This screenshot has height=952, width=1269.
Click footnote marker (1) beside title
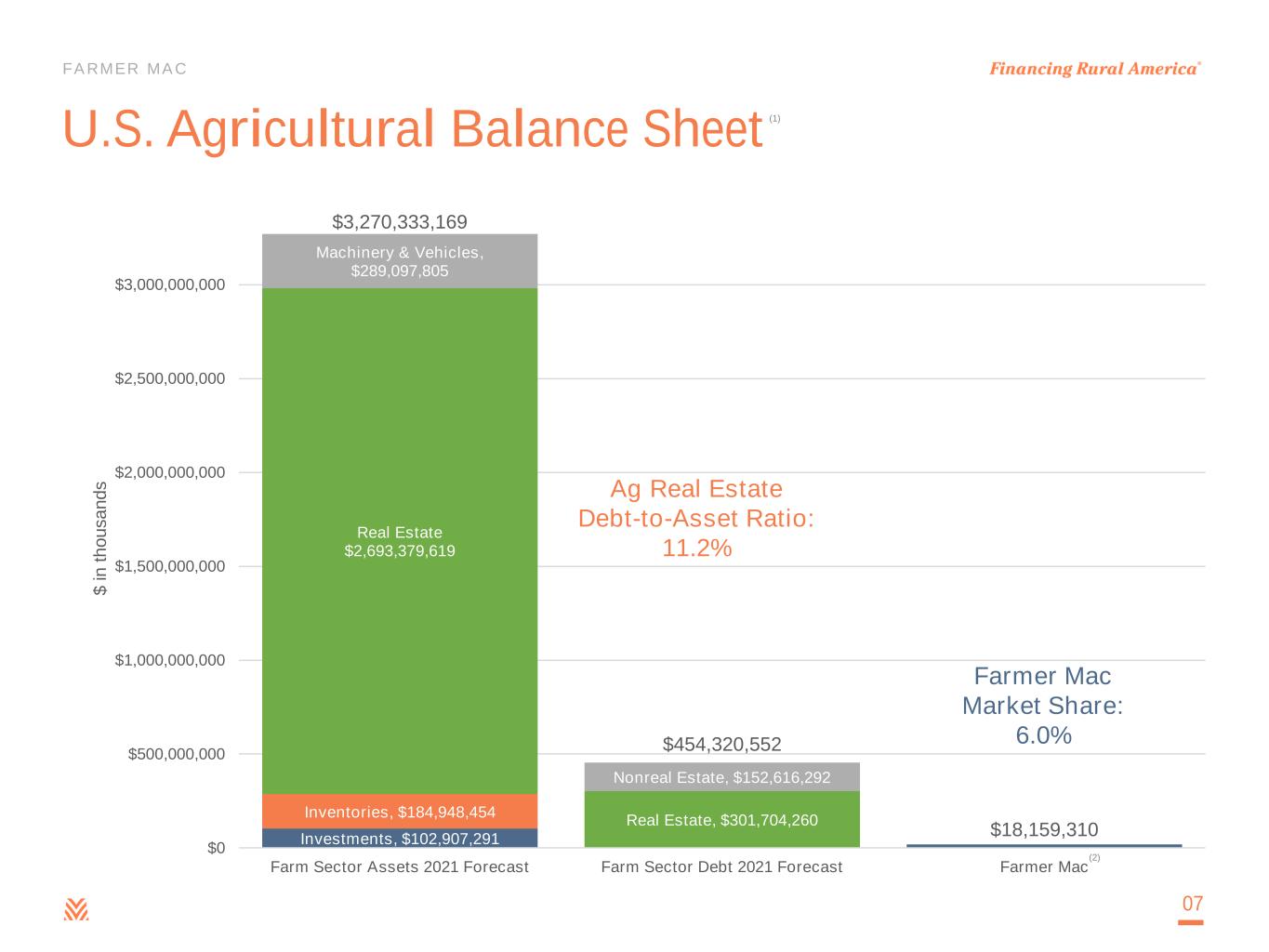774,118
